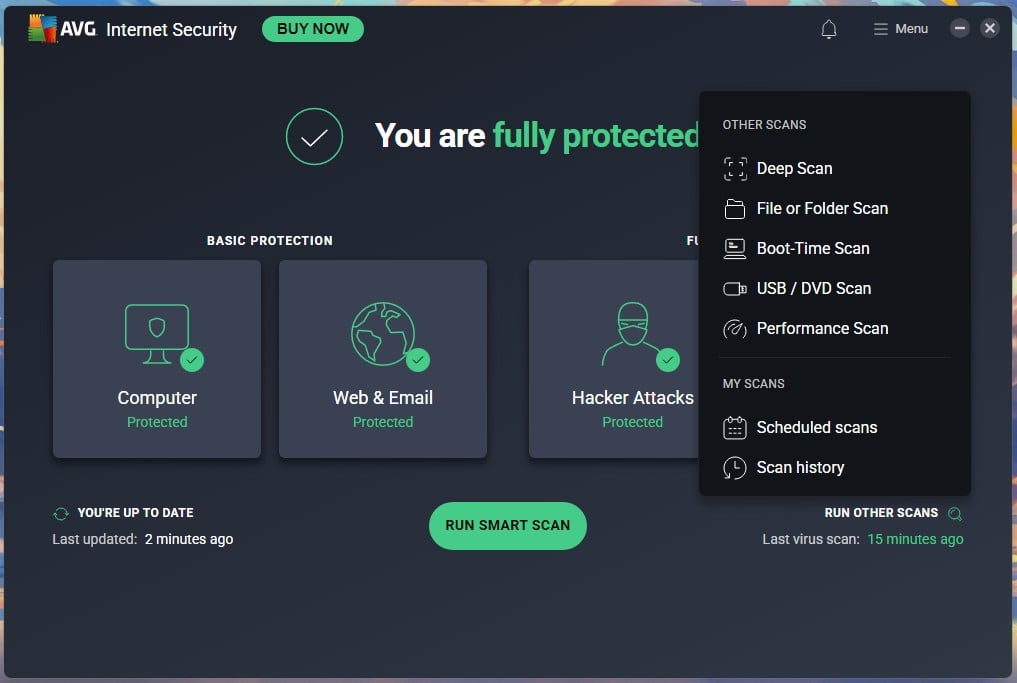This screenshot has height=683, width=1017.
Task: Click the Hacker Attacks masked figure icon
Action: coord(632,333)
